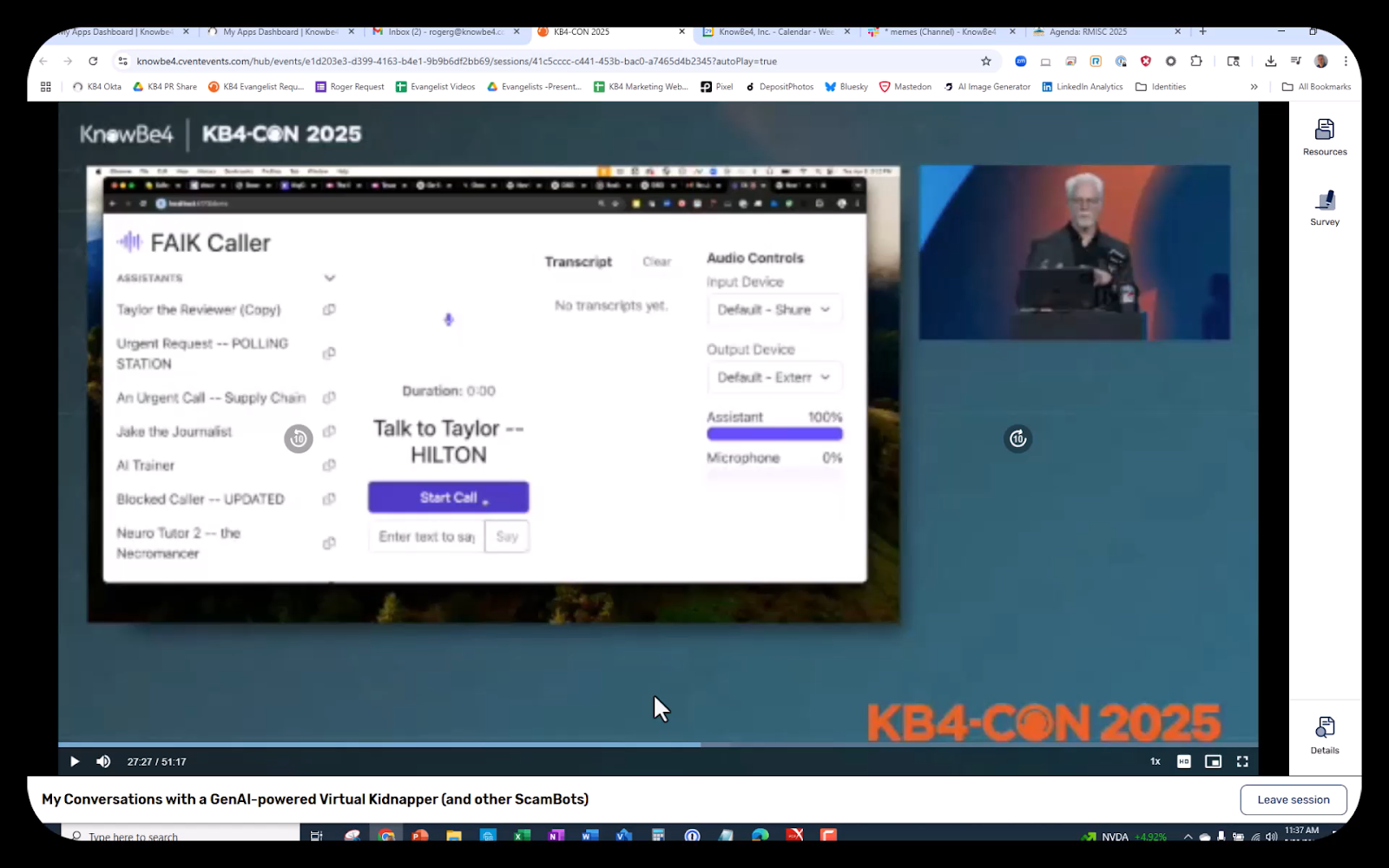Open AI Image Generator bookmark
Image resolution: width=1389 pixels, height=868 pixels.
pos(987,87)
